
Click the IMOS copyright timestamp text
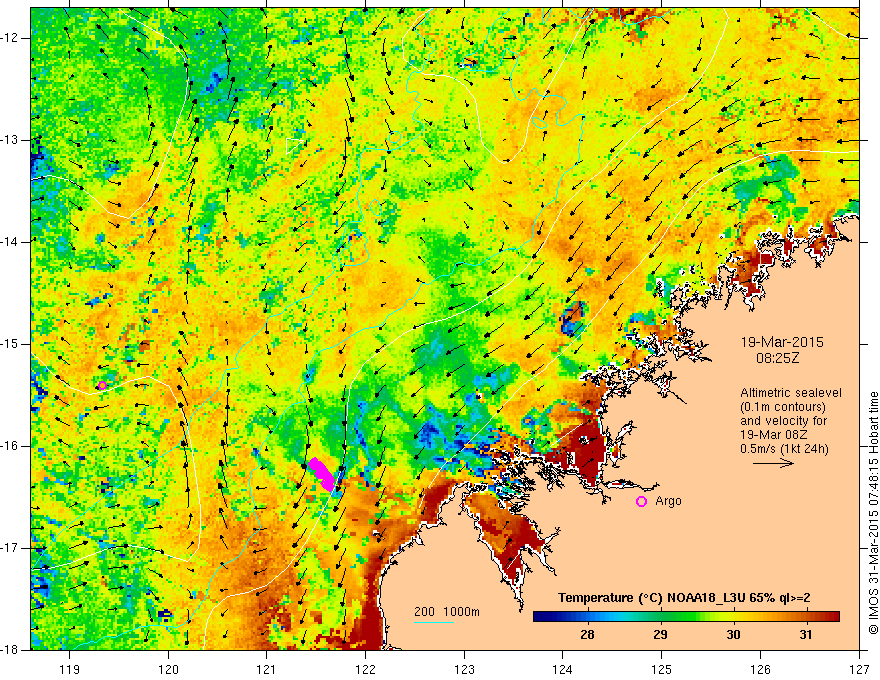click(x=873, y=512)
